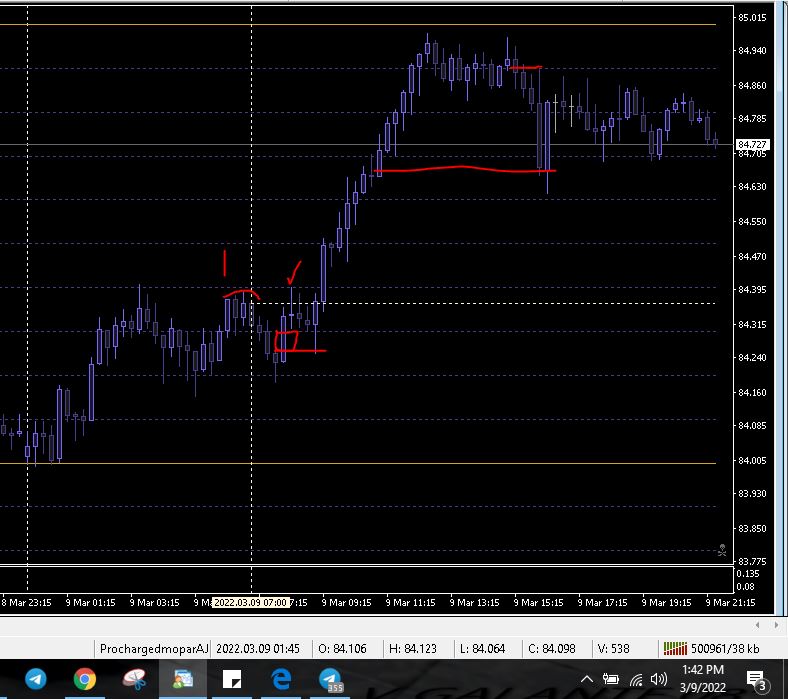Click the low price L: 84.064
The image size is (788, 699).
[482, 649]
